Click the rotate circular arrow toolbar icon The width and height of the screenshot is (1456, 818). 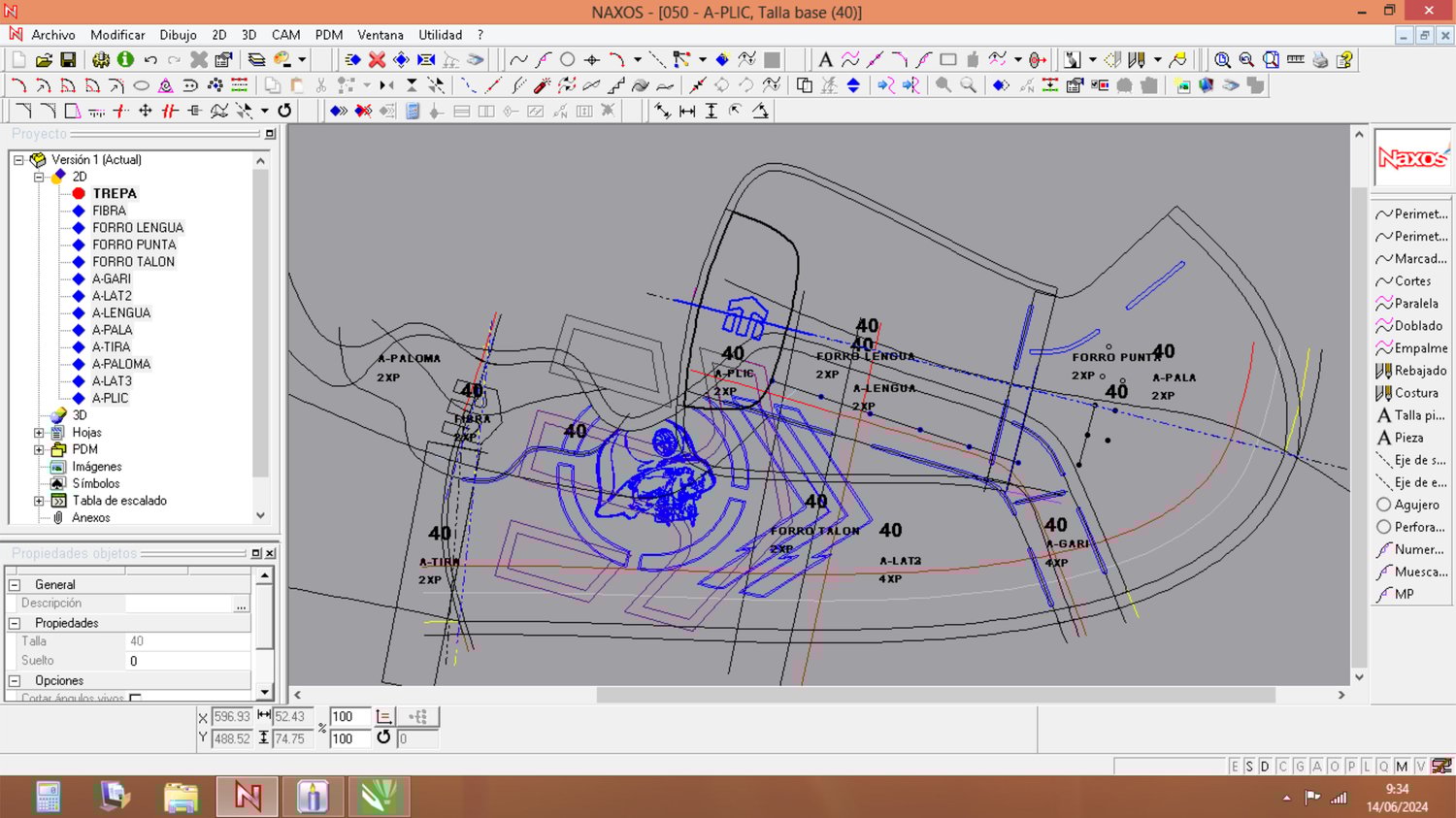[284, 111]
